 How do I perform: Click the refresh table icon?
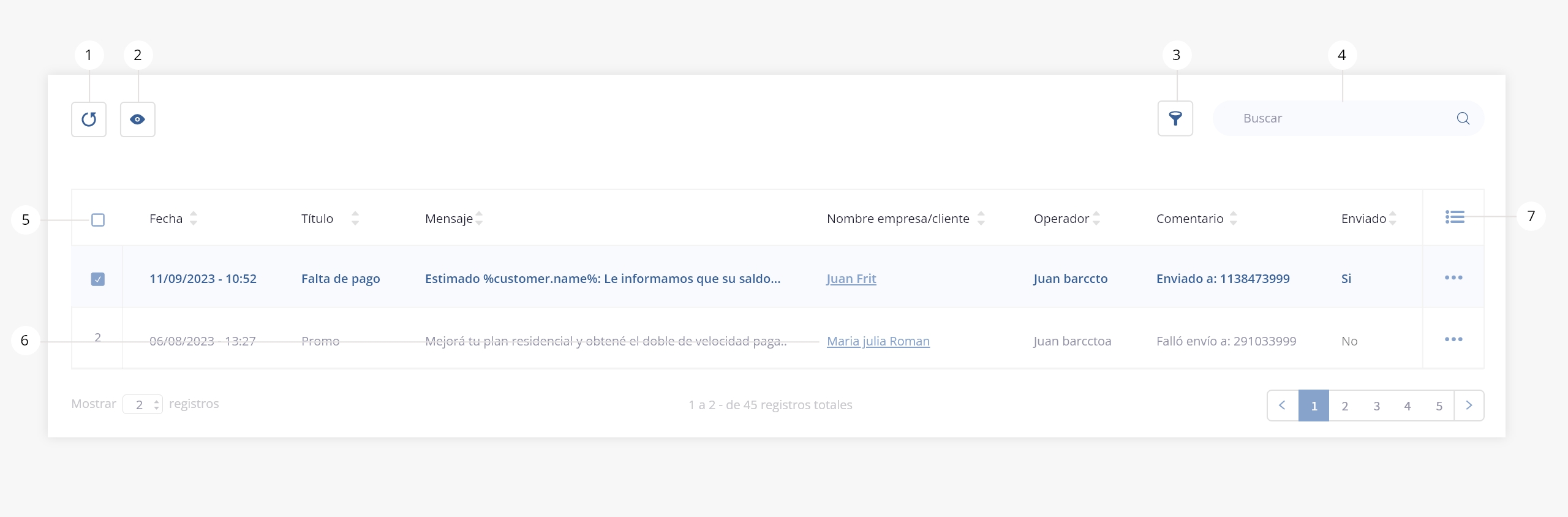coord(89,119)
